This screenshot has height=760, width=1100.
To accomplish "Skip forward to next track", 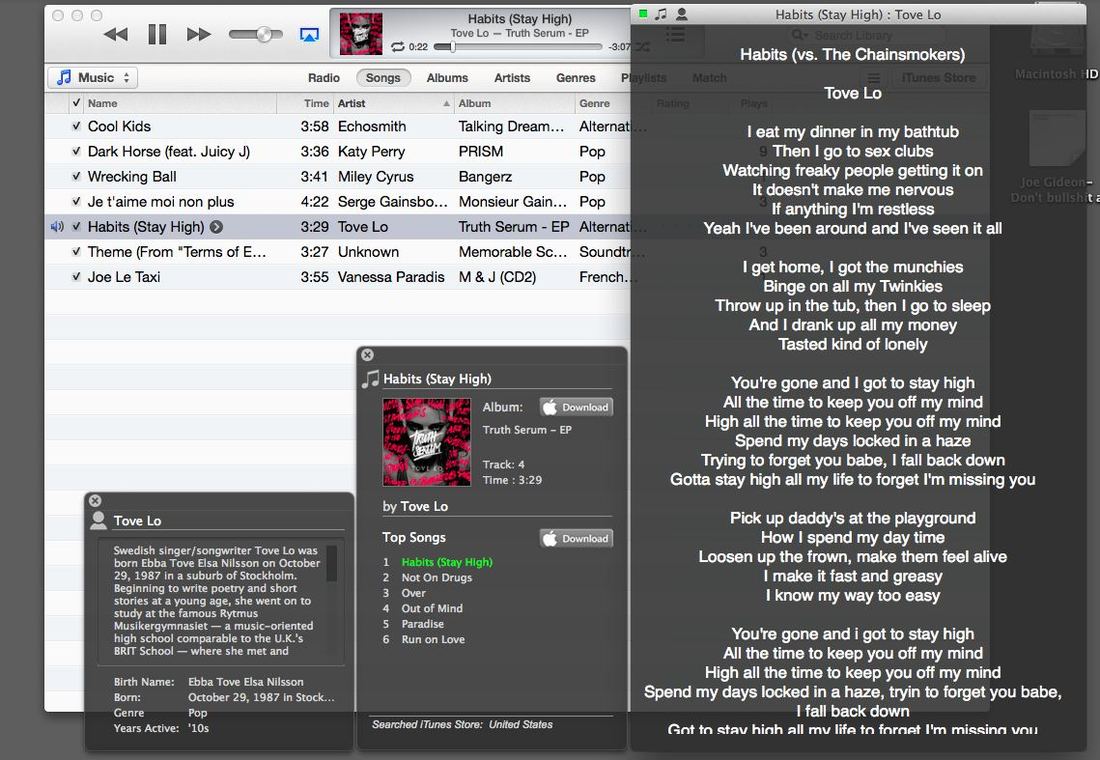I will click(199, 34).
